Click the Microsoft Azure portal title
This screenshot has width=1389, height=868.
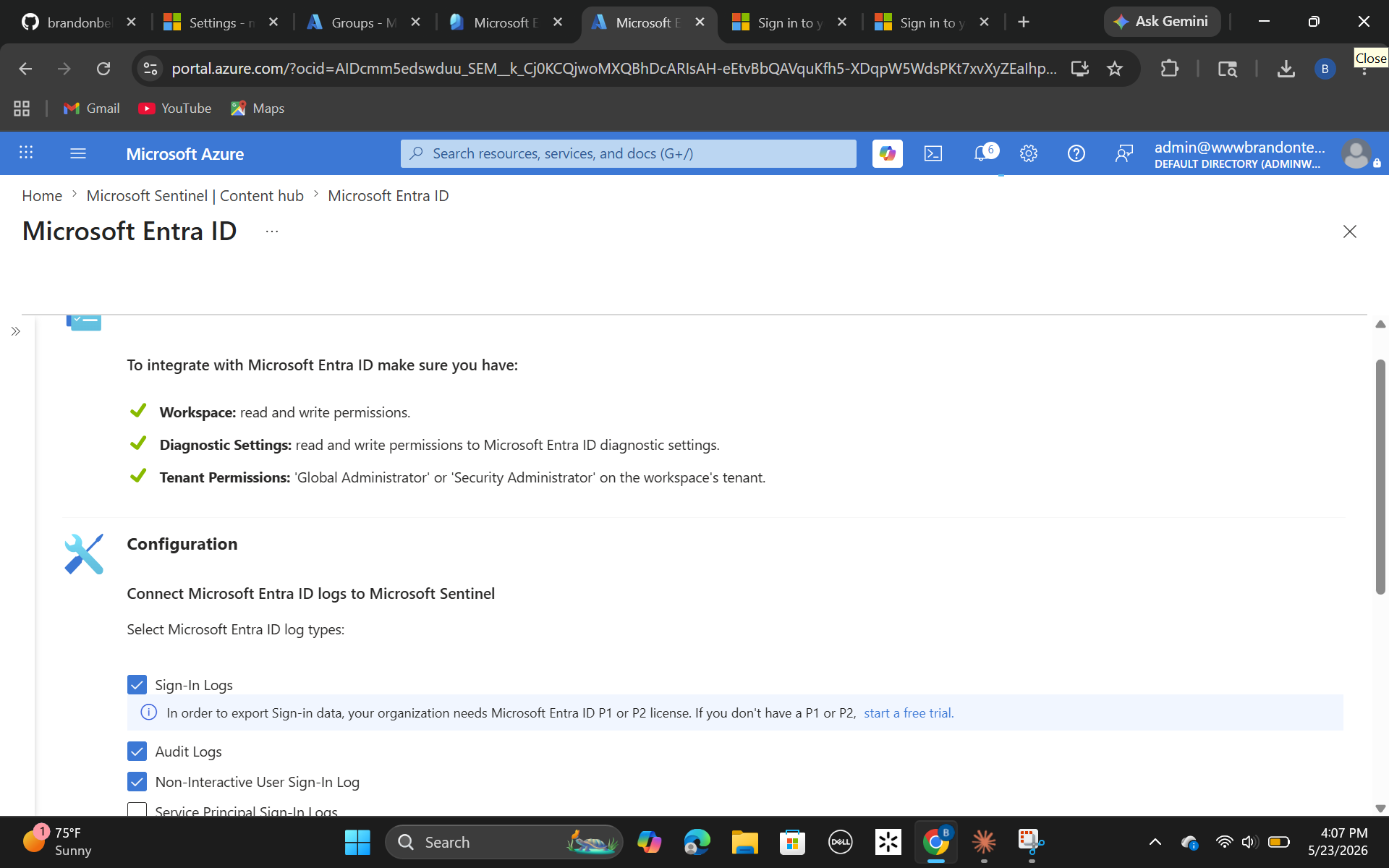[x=184, y=153]
